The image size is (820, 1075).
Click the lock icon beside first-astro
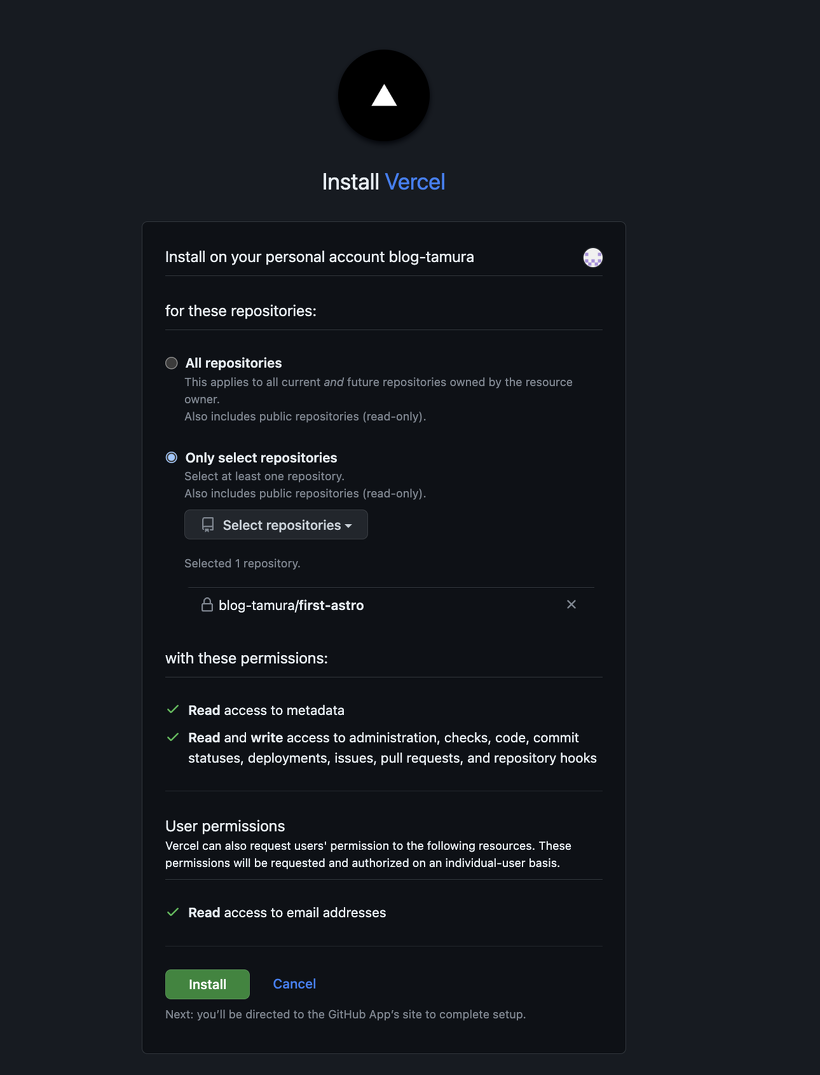click(x=206, y=605)
